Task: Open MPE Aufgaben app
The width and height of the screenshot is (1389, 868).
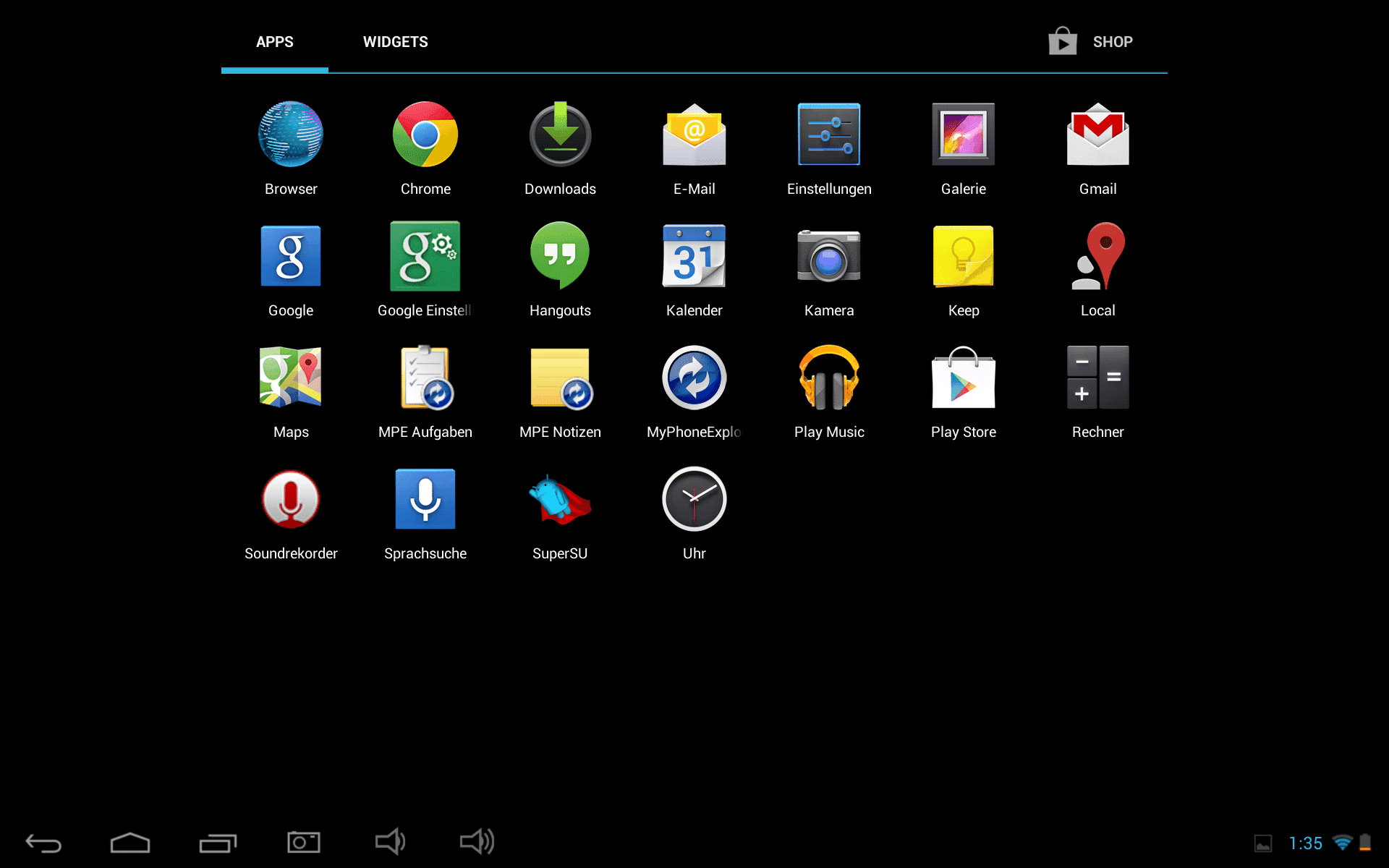Action: (x=425, y=378)
